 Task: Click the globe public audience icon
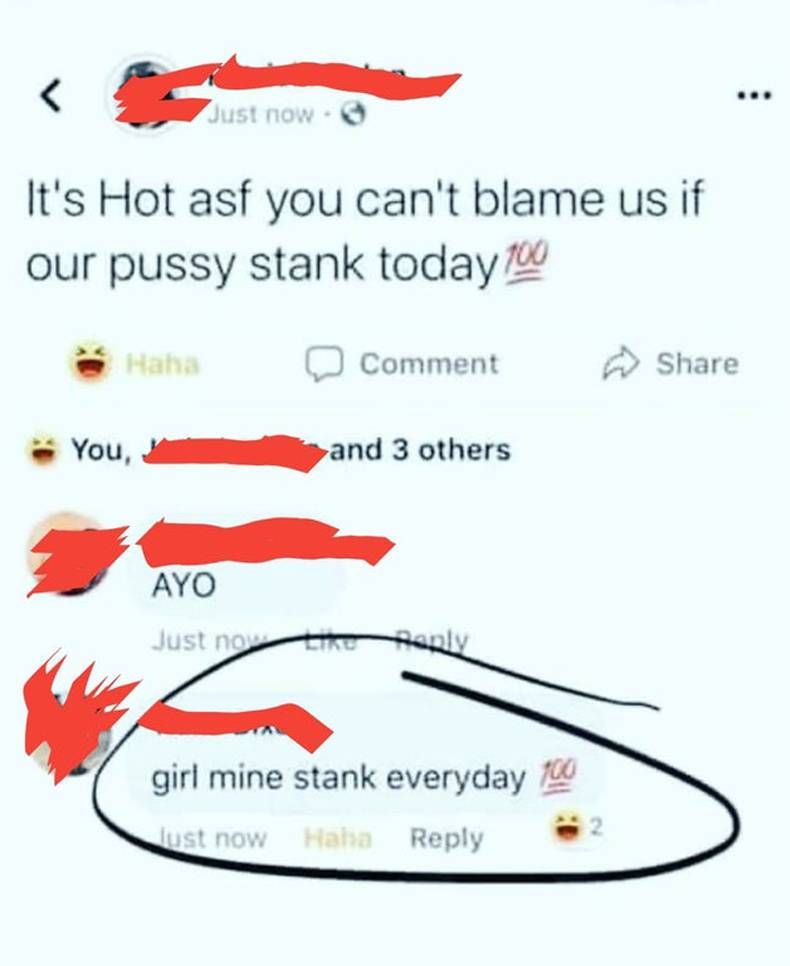[x=354, y=114]
